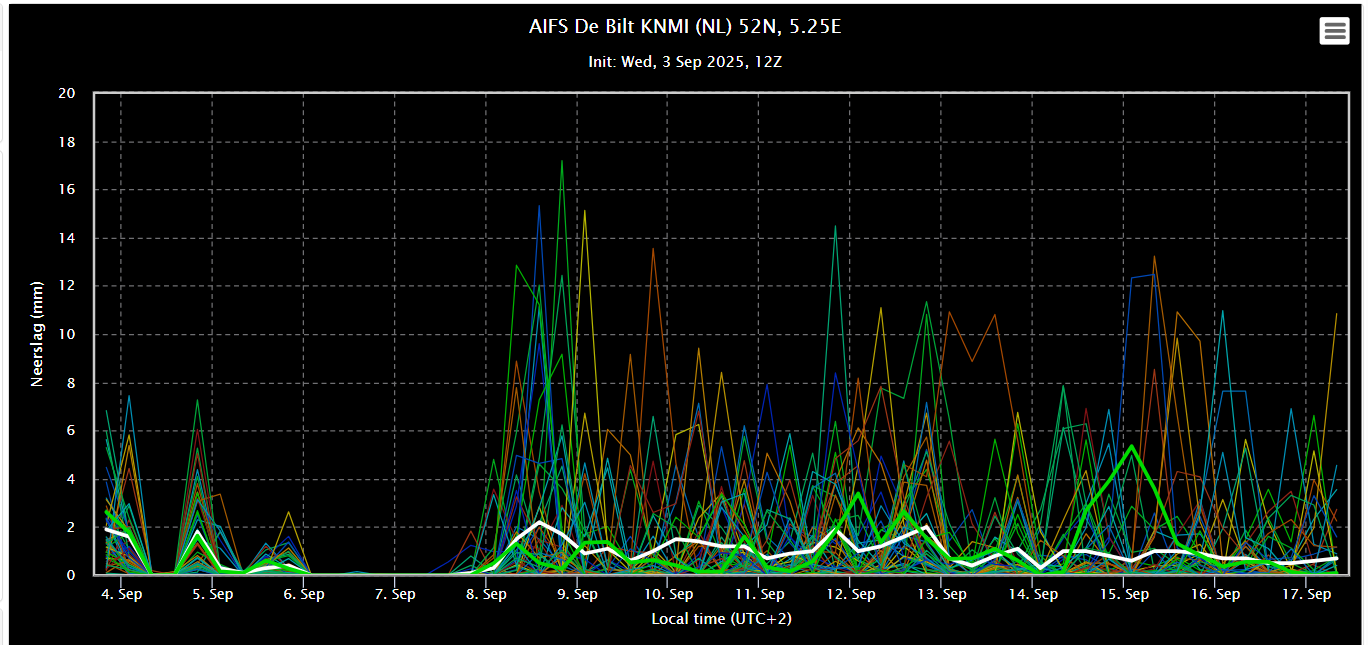The width and height of the screenshot is (1368, 645).
Task: Click the subtitle 'Init: Wed, 3 Sep 2025, 12Z'
Action: tap(685, 62)
